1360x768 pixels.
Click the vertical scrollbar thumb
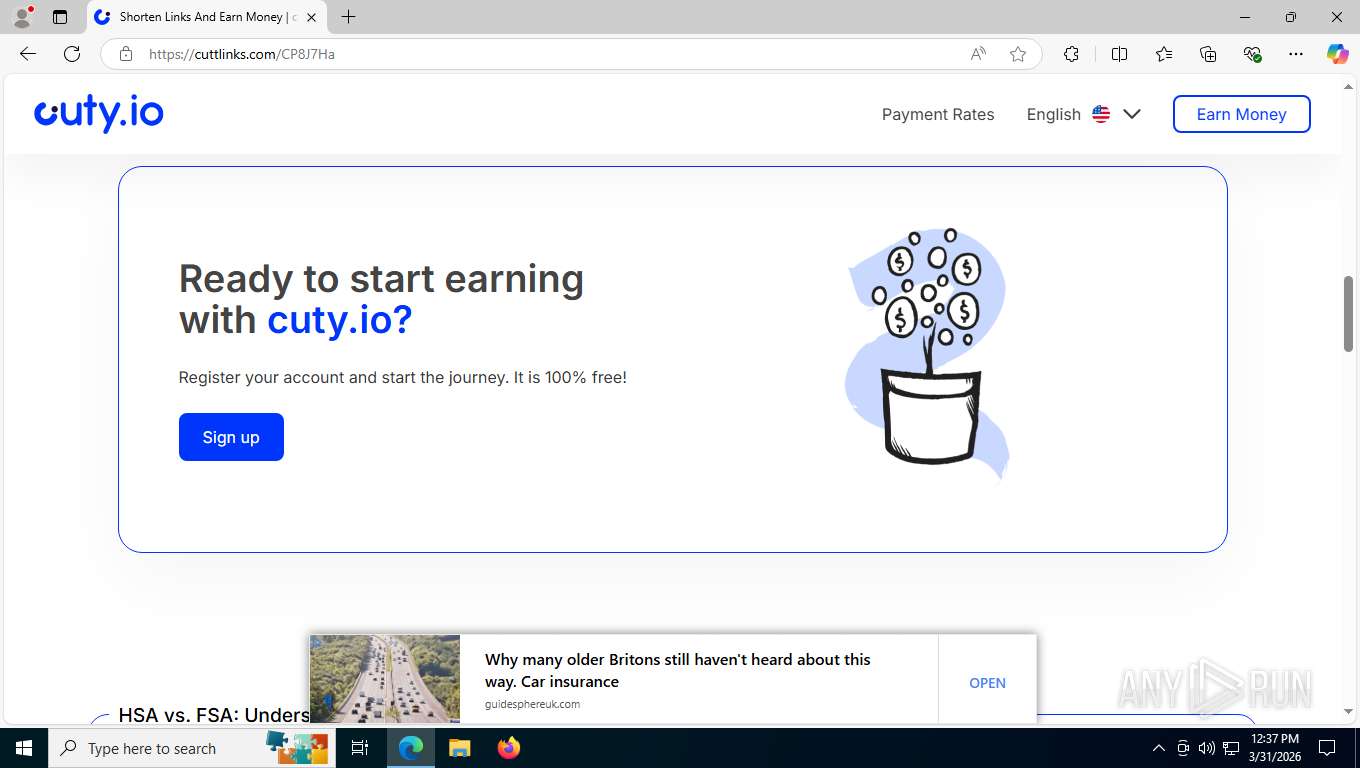coord(1348,312)
